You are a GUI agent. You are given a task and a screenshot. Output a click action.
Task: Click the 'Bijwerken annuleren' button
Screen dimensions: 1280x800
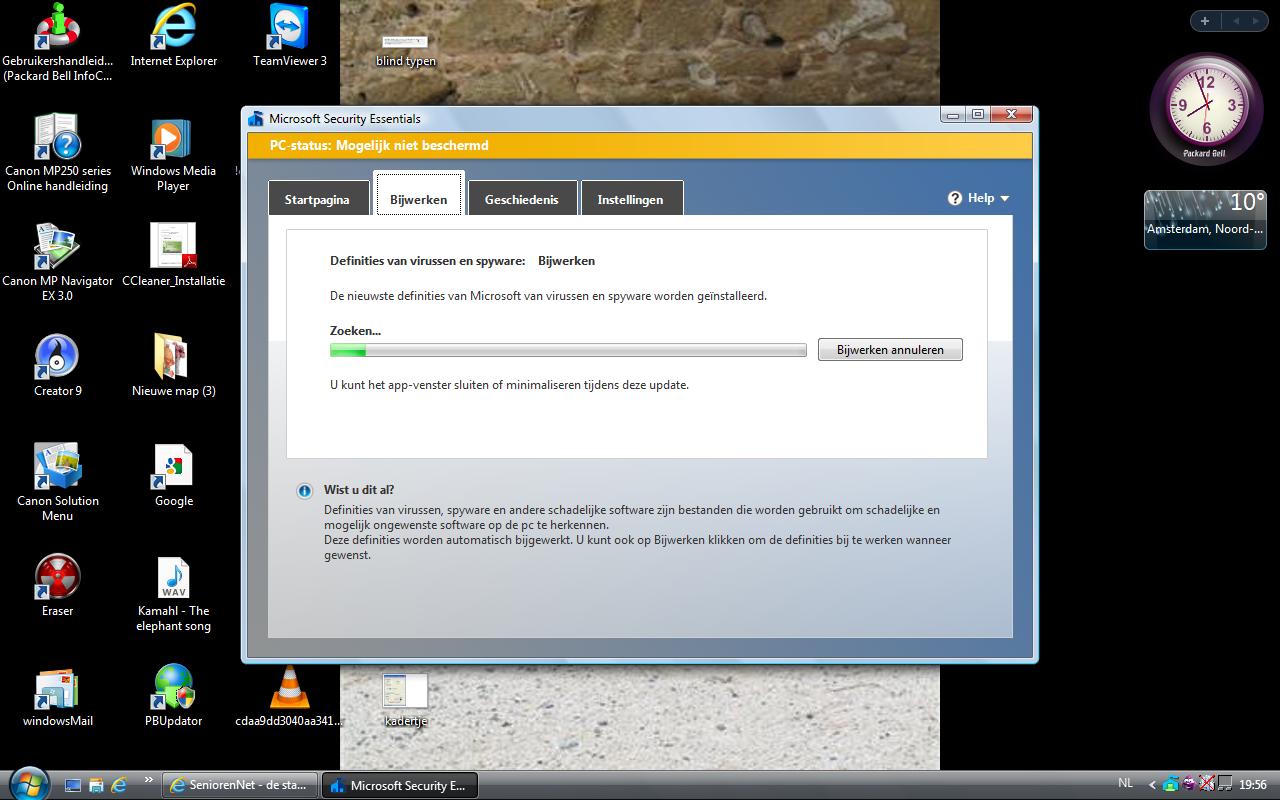[x=890, y=349]
